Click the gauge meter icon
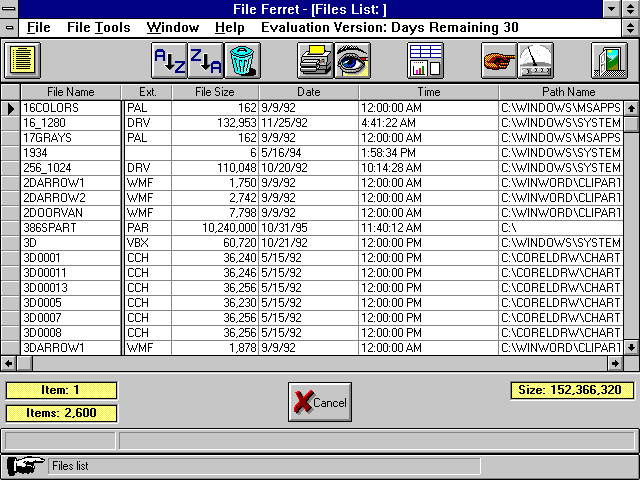 click(535, 61)
